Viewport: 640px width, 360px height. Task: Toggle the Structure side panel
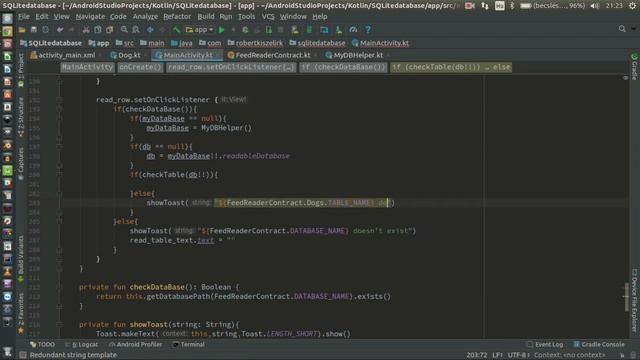click(x=21, y=117)
